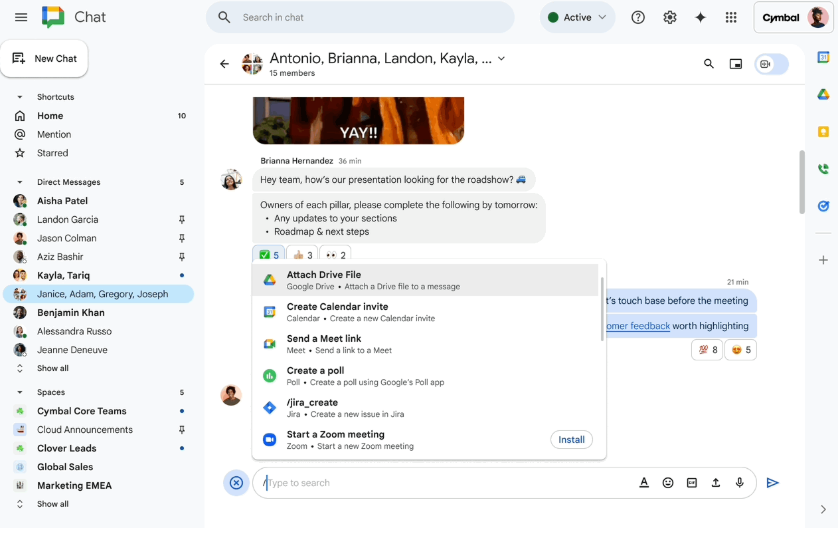Expand the group conversation name dropdown
This screenshot has width=838, height=544.
[501, 59]
